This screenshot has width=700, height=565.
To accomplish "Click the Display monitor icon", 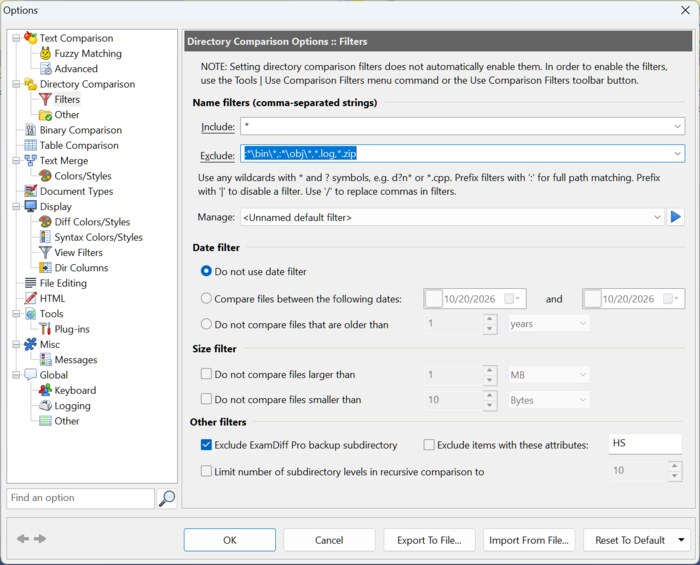I will point(30,206).
